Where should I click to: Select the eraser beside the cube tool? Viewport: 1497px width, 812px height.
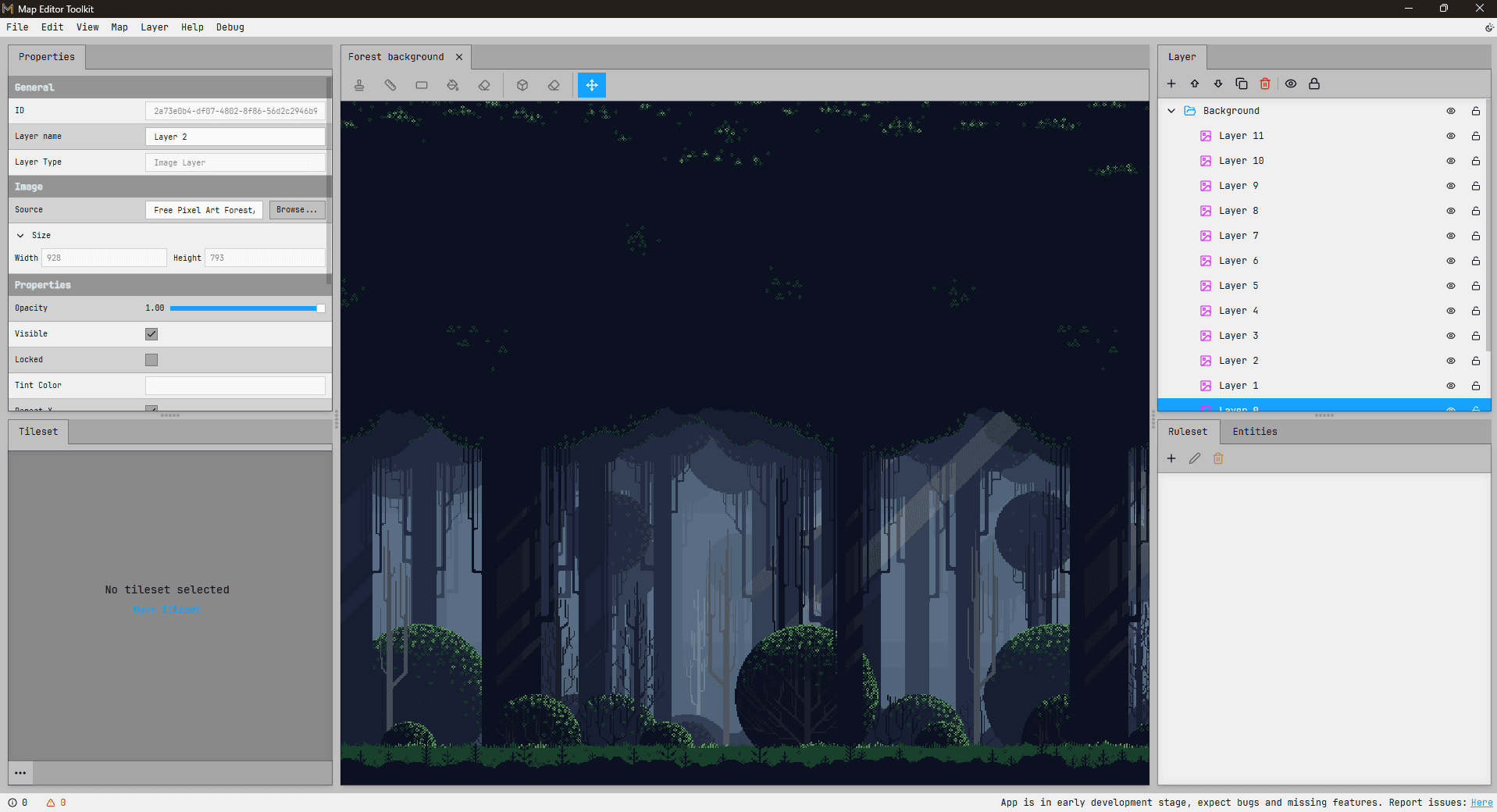point(554,85)
